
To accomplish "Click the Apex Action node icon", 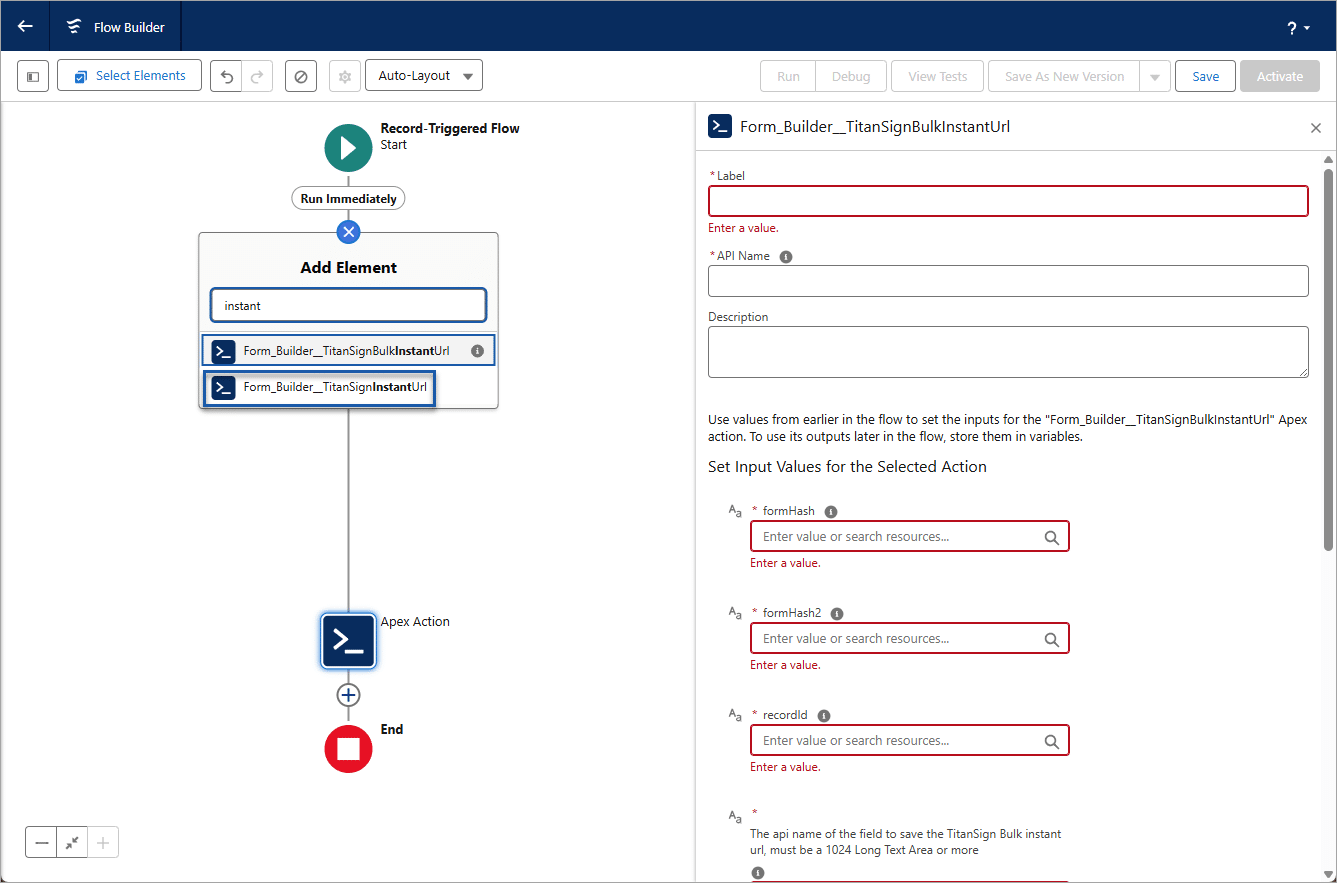I will point(348,641).
